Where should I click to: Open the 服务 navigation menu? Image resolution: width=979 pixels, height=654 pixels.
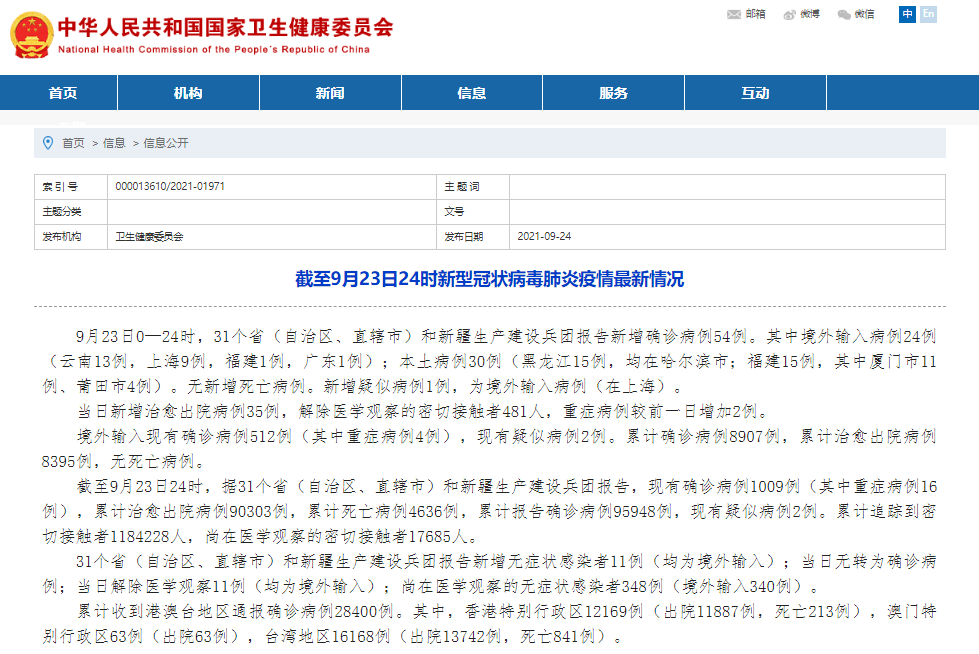(613, 92)
